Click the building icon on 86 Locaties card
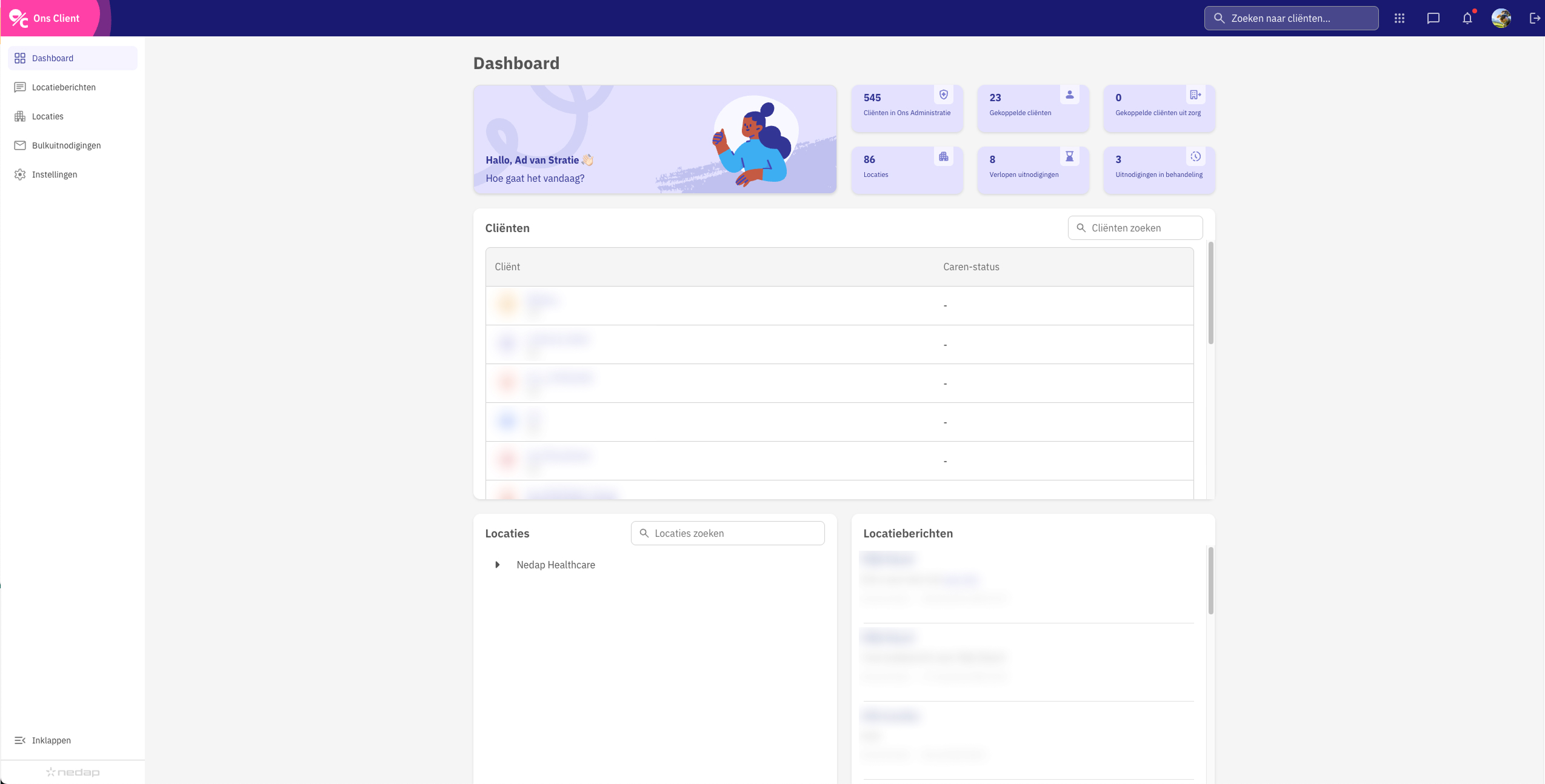The width and height of the screenshot is (1545, 784). (943, 156)
